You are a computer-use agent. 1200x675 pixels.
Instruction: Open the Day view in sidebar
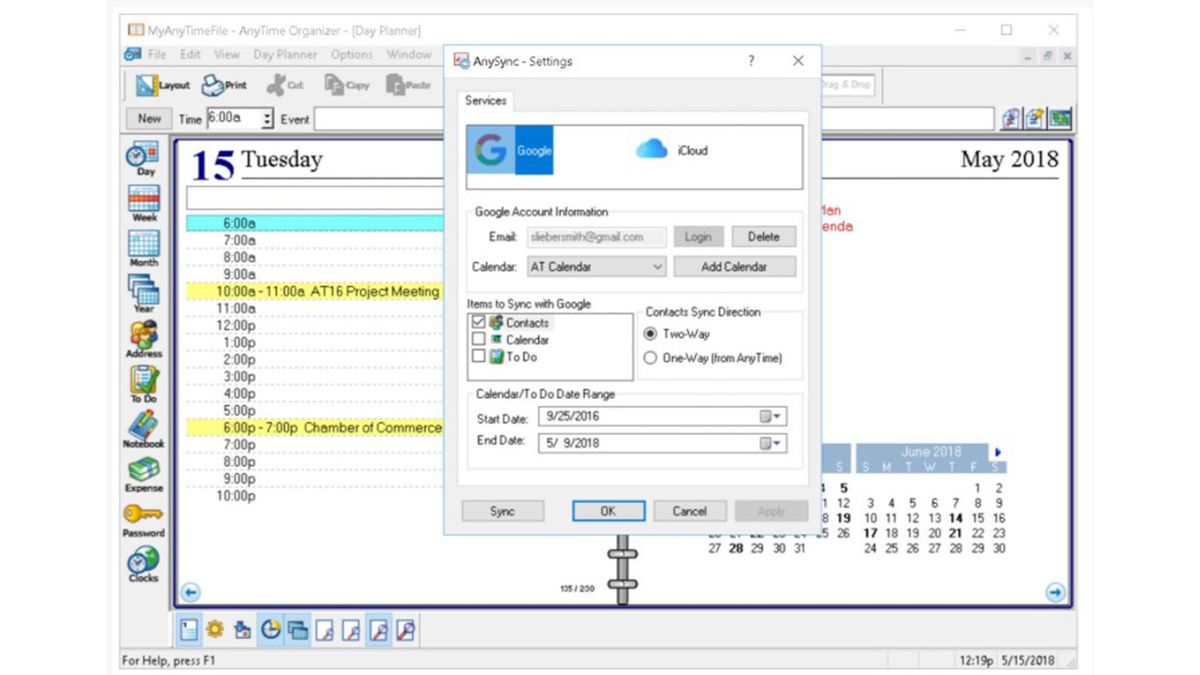coord(145,159)
